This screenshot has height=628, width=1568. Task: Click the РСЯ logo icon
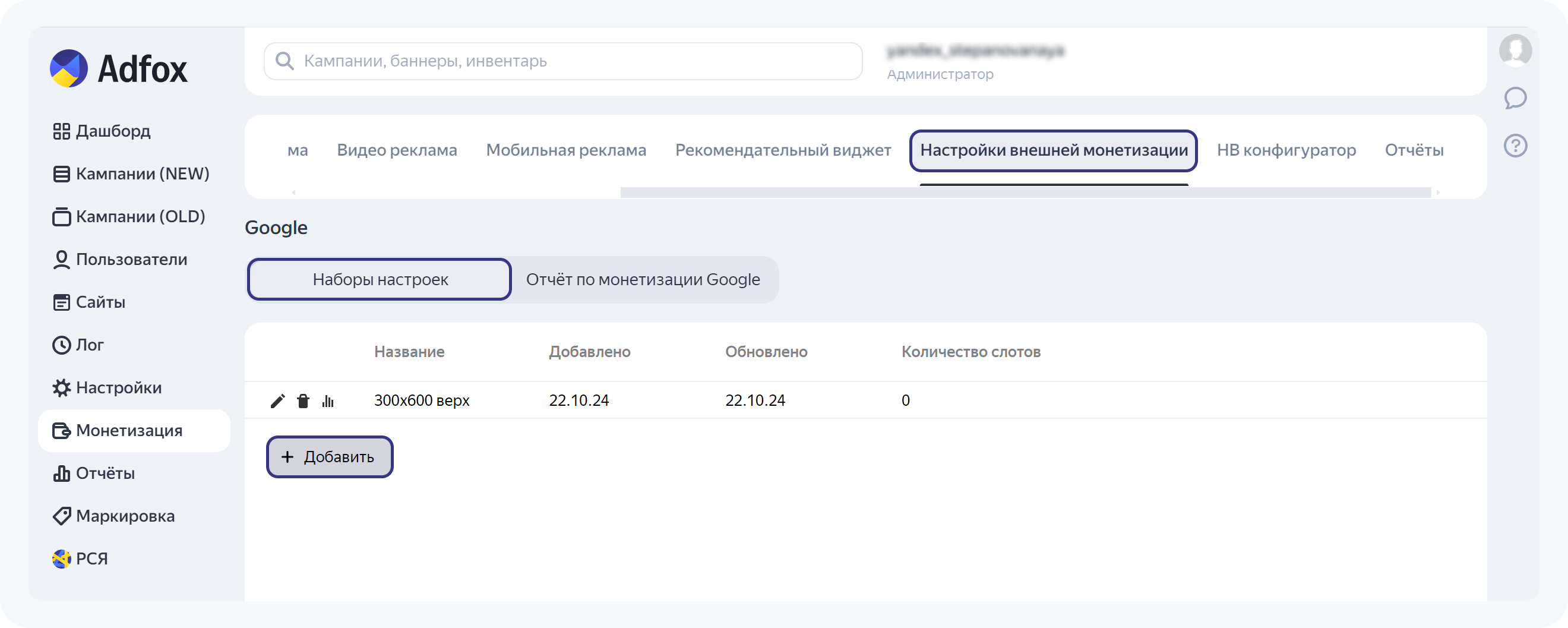pyautogui.click(x=62, y=558)
